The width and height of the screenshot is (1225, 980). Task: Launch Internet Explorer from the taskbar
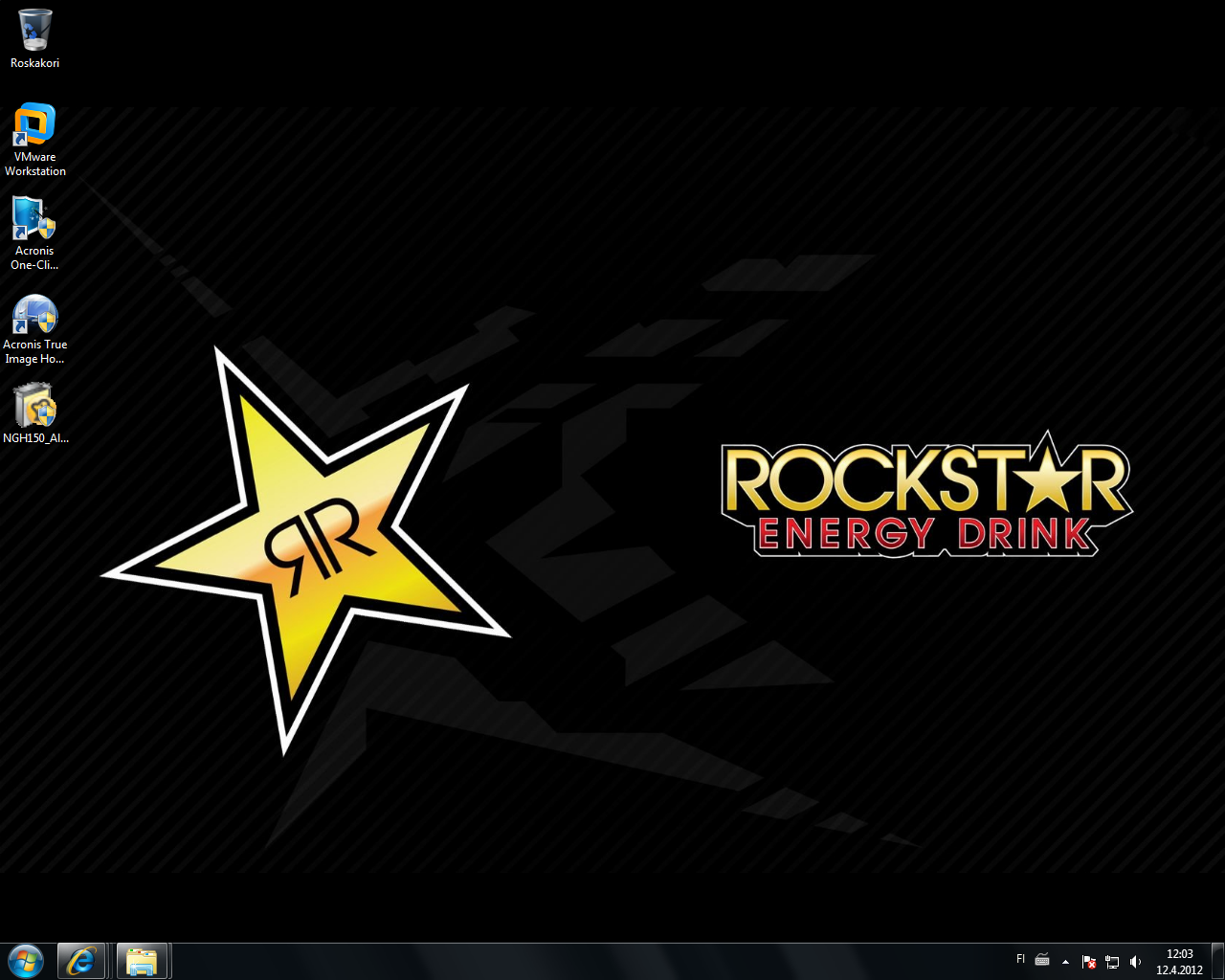[80, 961]
